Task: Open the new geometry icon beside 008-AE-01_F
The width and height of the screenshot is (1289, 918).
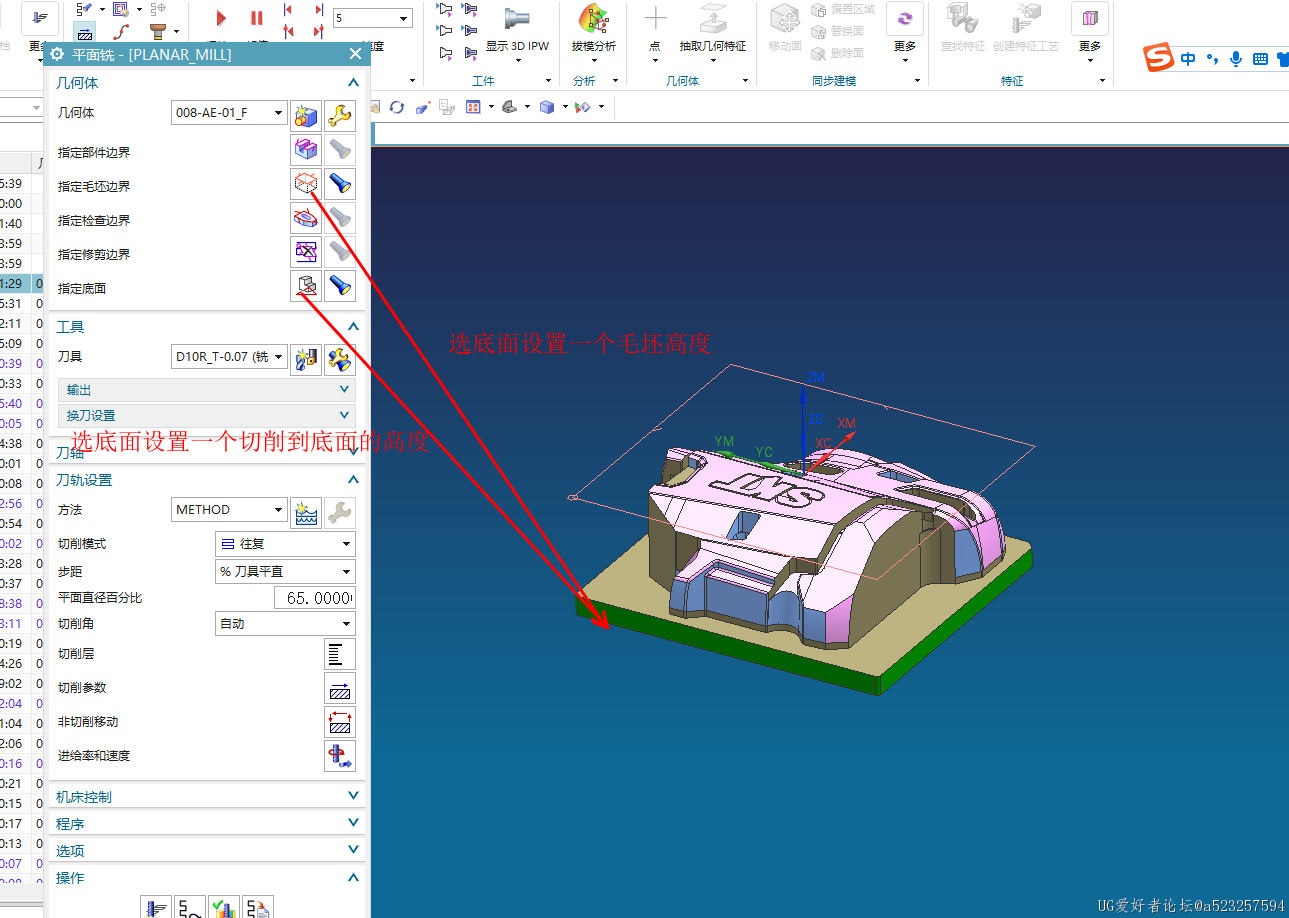Action: (x=306, y=115)
